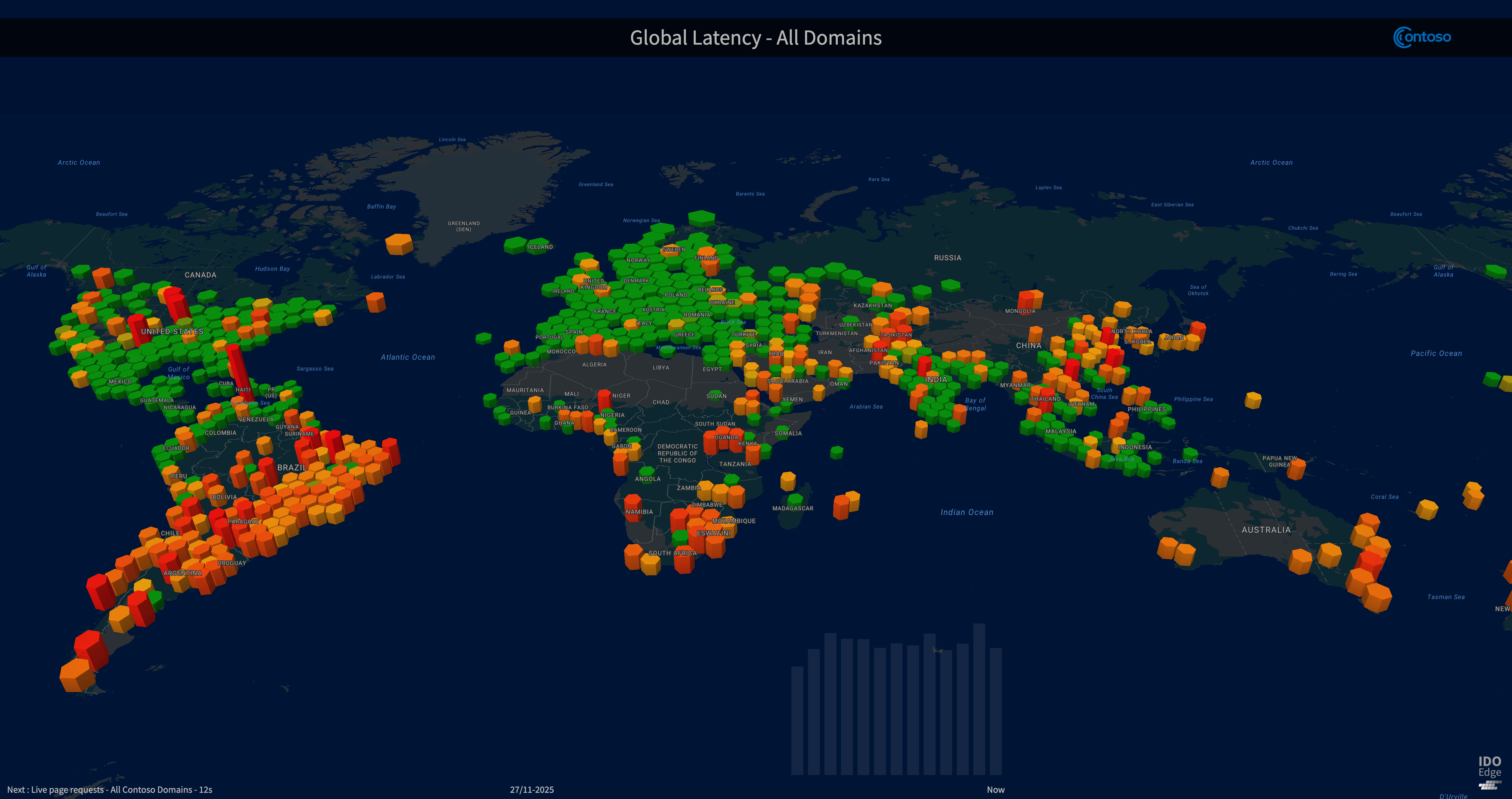Click the Indian Ocean label

[x=967, y=512]
